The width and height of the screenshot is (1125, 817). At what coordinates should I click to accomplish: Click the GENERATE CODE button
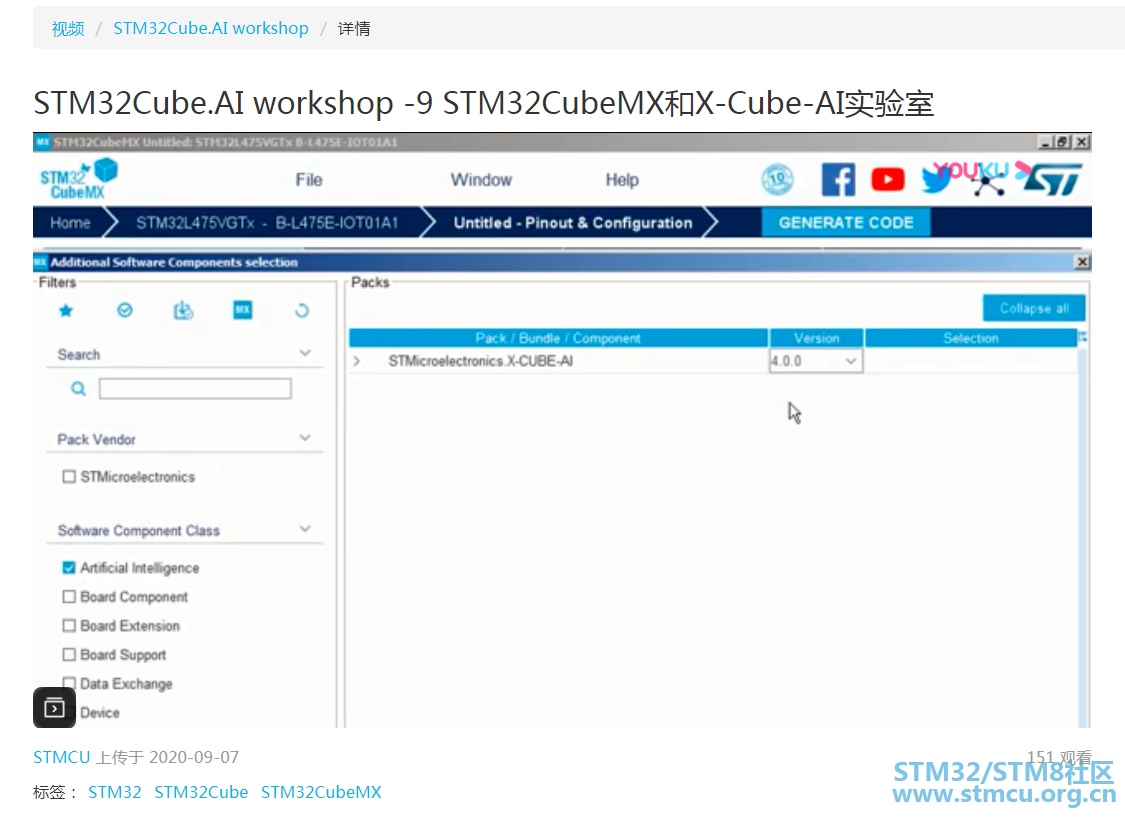tap(846, 223)
